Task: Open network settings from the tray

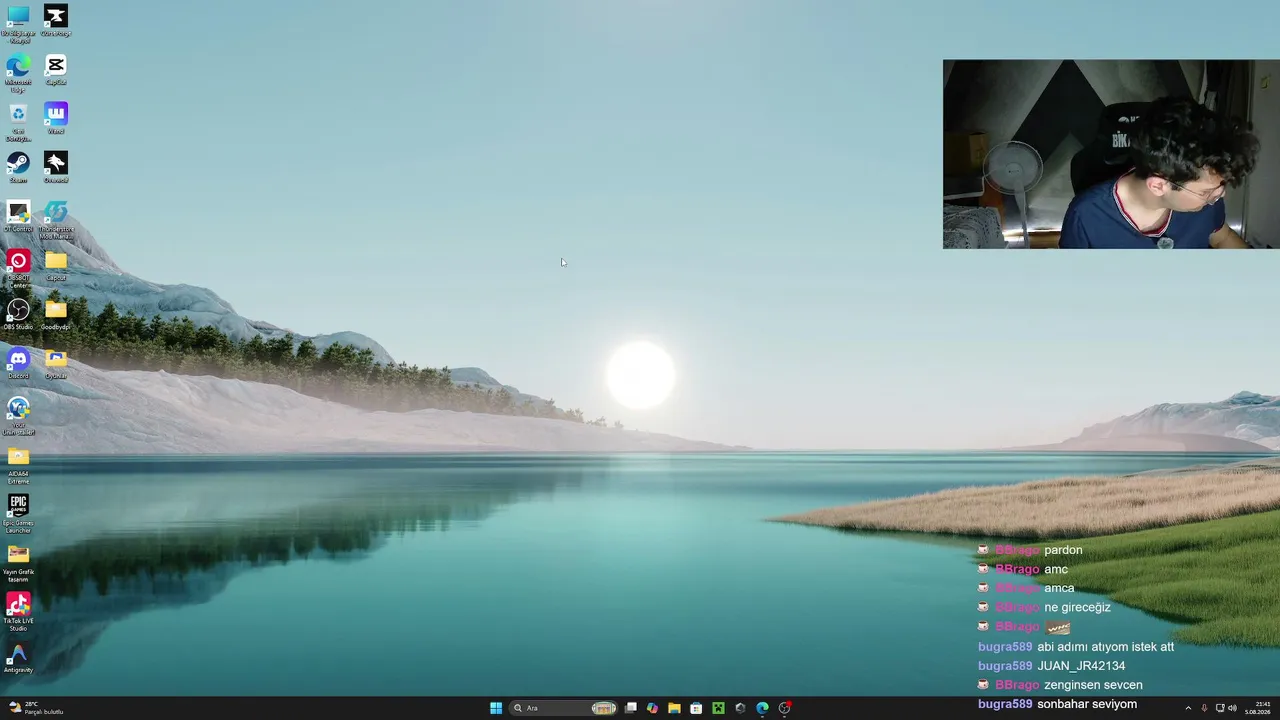Action: 1220,708
